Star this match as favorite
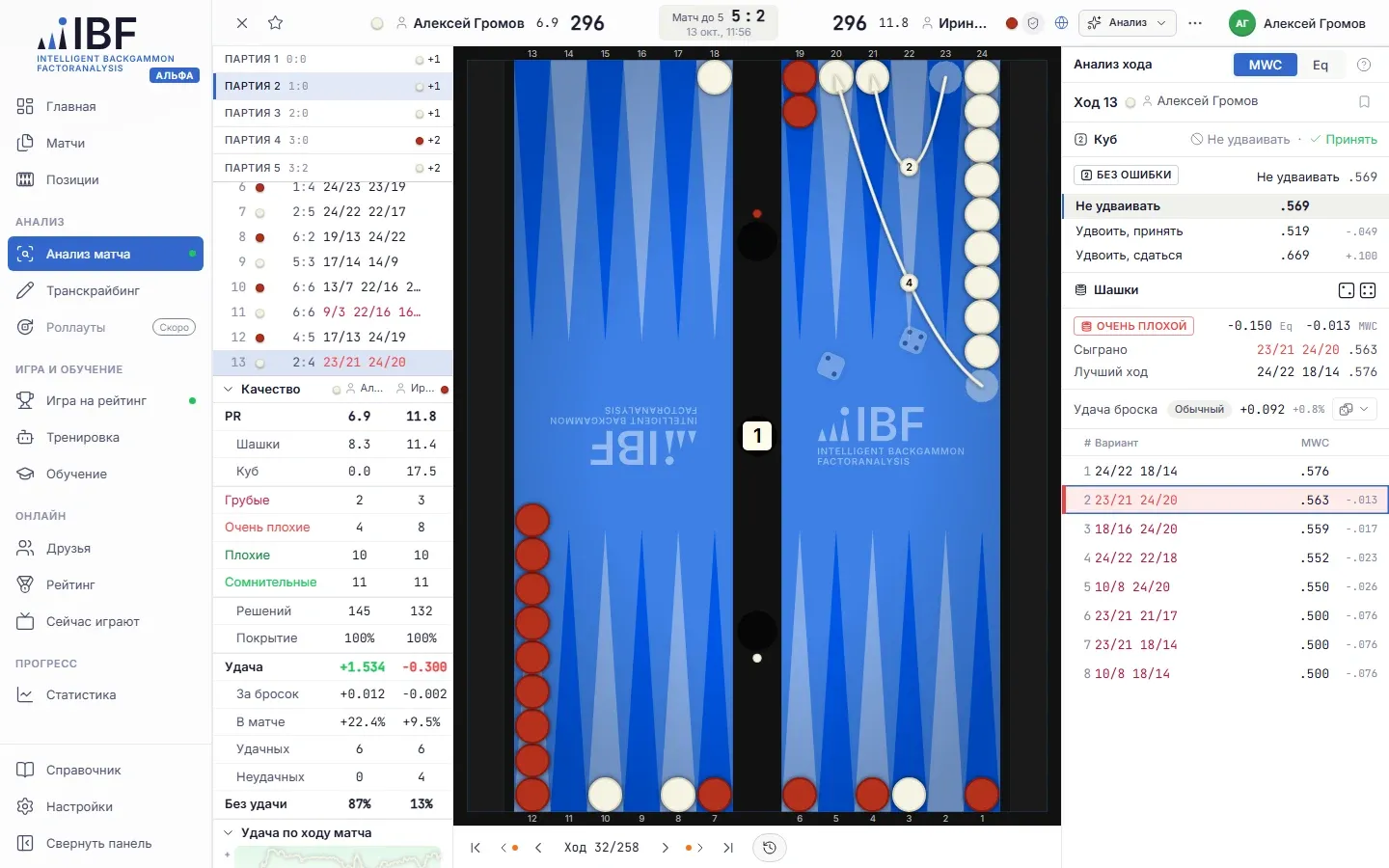This screenshot has width=1389, height=868. pyautogui.click(x=275, y=23)
